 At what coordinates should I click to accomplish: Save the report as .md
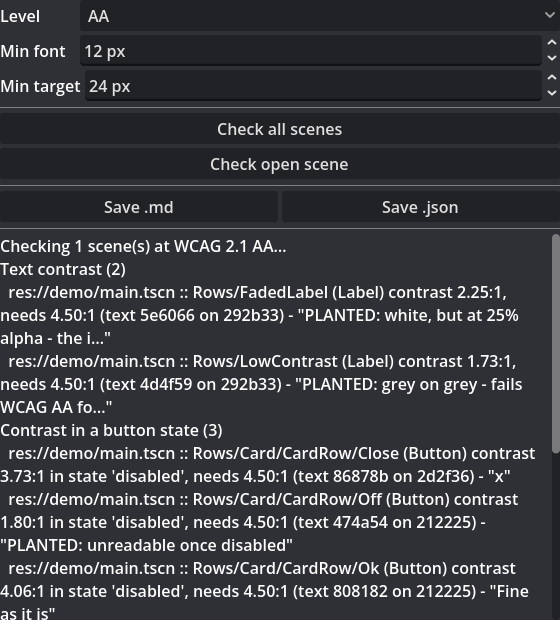[139, 207]
